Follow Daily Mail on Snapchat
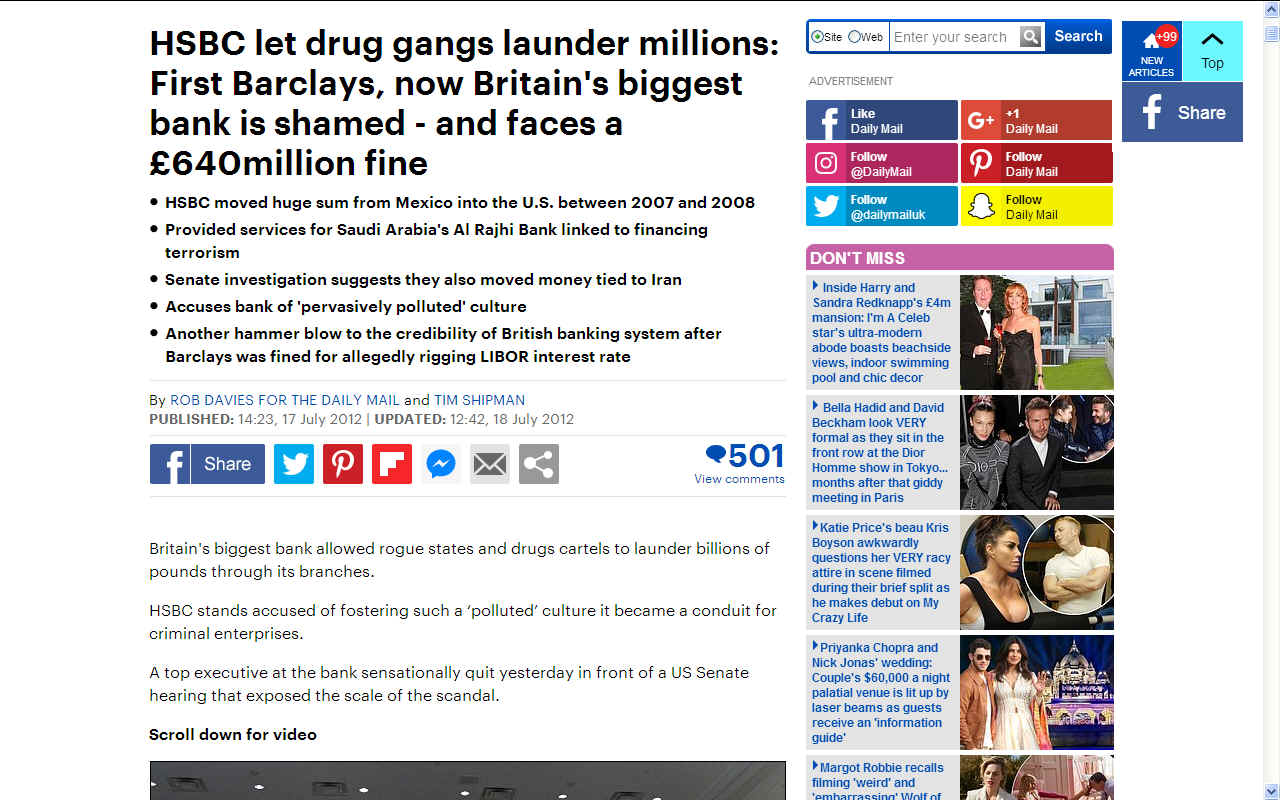Image resolution: width=1280 pixels, height=800 pixels. coord(1037,207)
